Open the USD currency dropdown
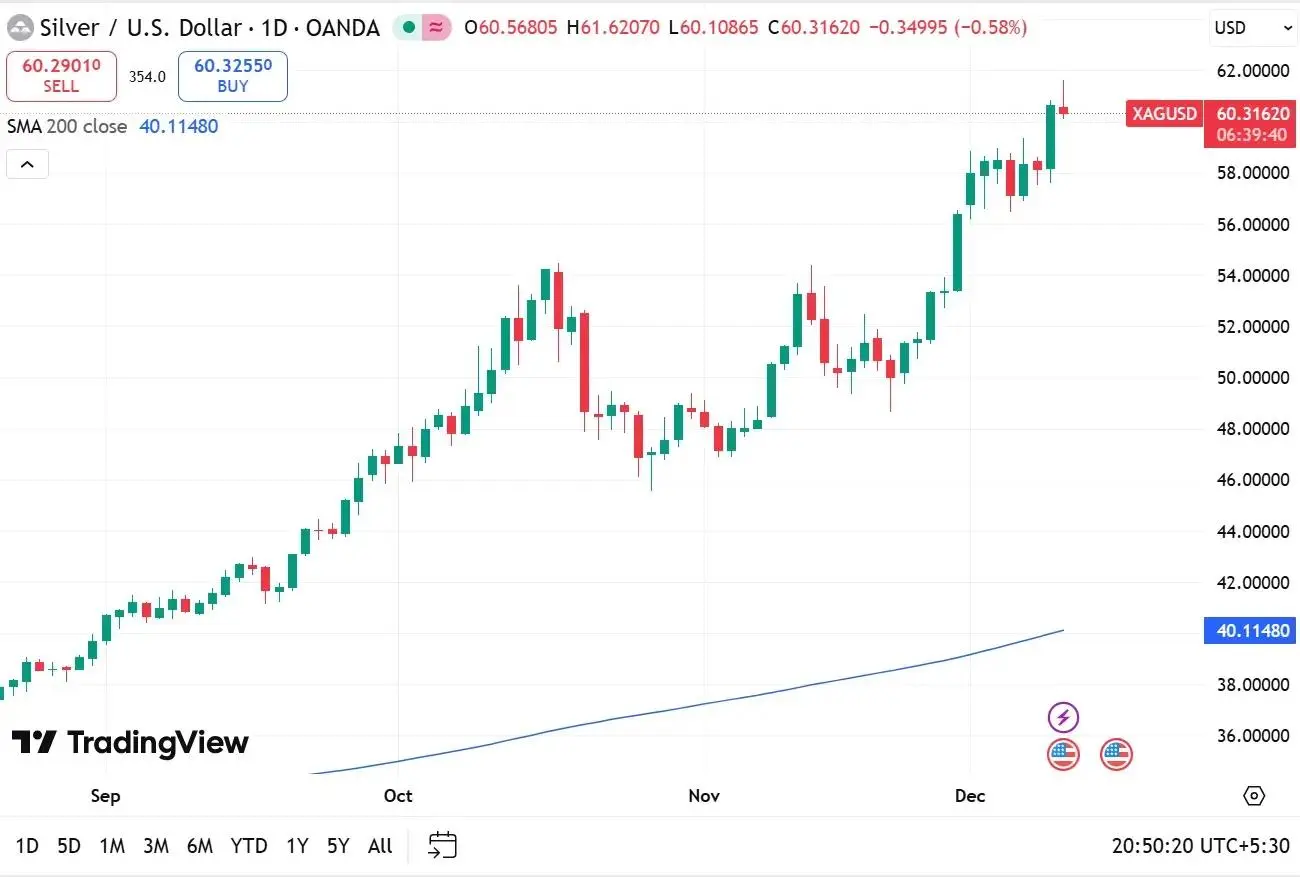 pos(1253,28)
